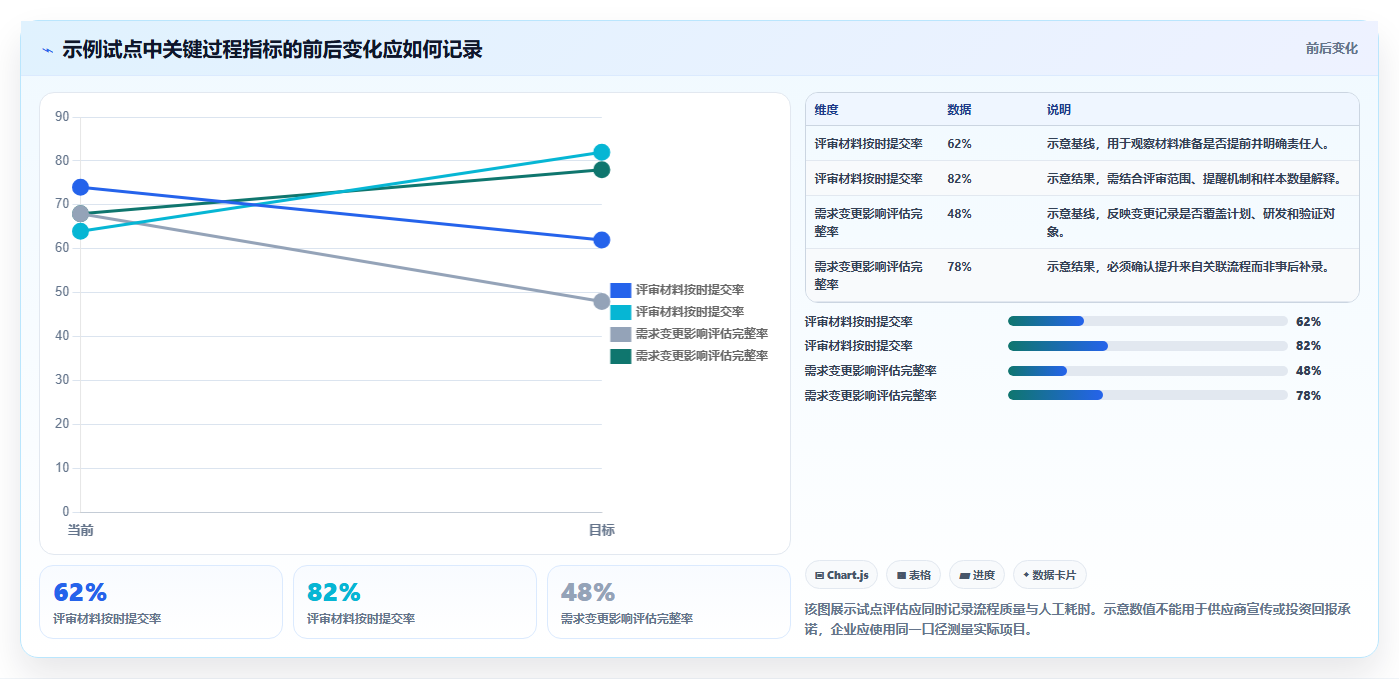Click the legend label next to the gray swatch
This screenshot has width=1399, height=679.
[702, 334]
